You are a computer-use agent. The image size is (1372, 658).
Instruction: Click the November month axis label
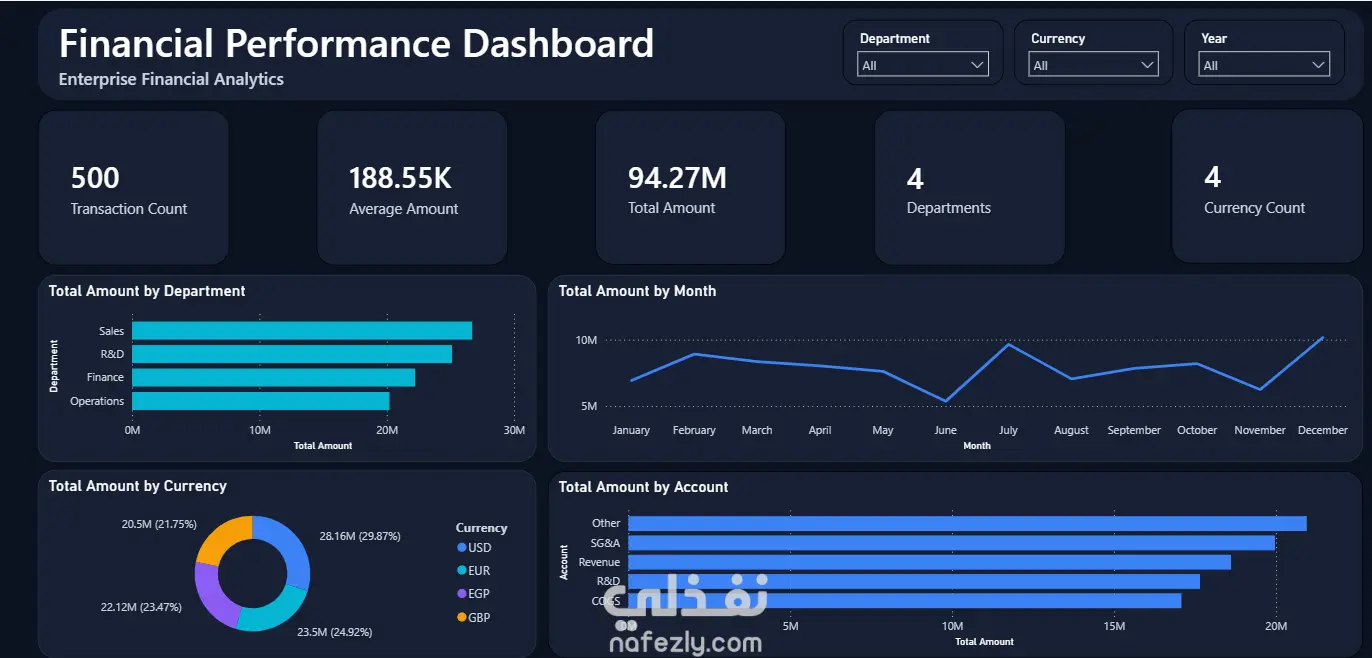tap(1260, 430)
